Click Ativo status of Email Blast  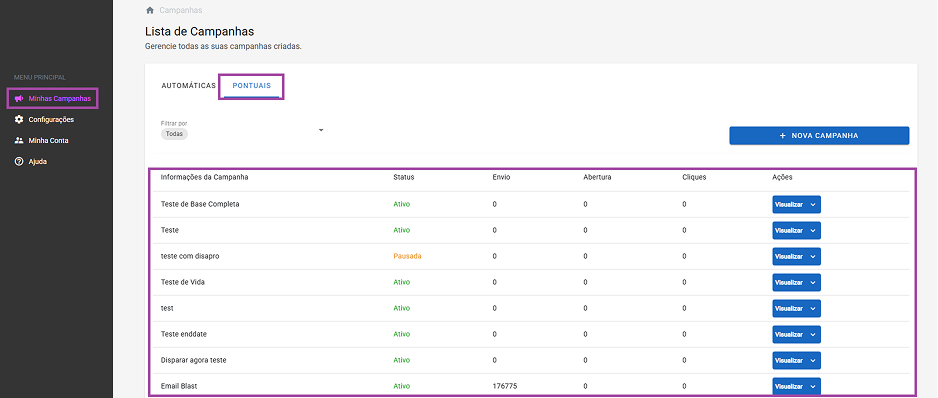(x=401, y=386)
